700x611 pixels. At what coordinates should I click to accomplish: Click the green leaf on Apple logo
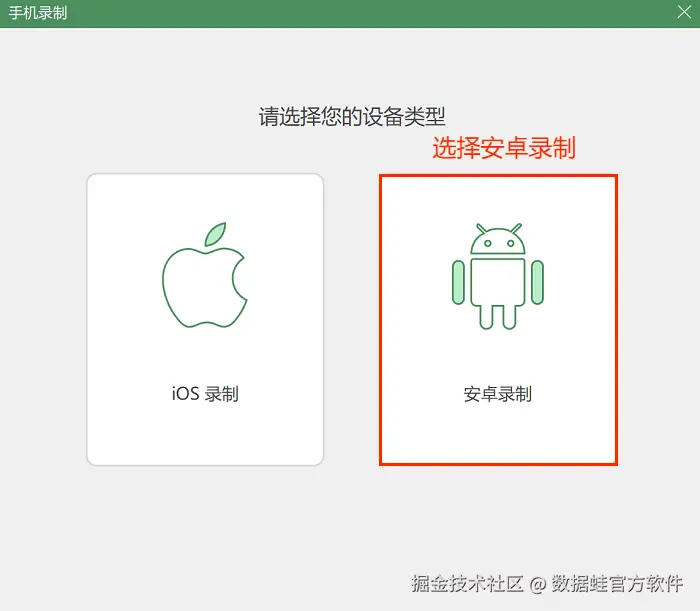(216, 234)
